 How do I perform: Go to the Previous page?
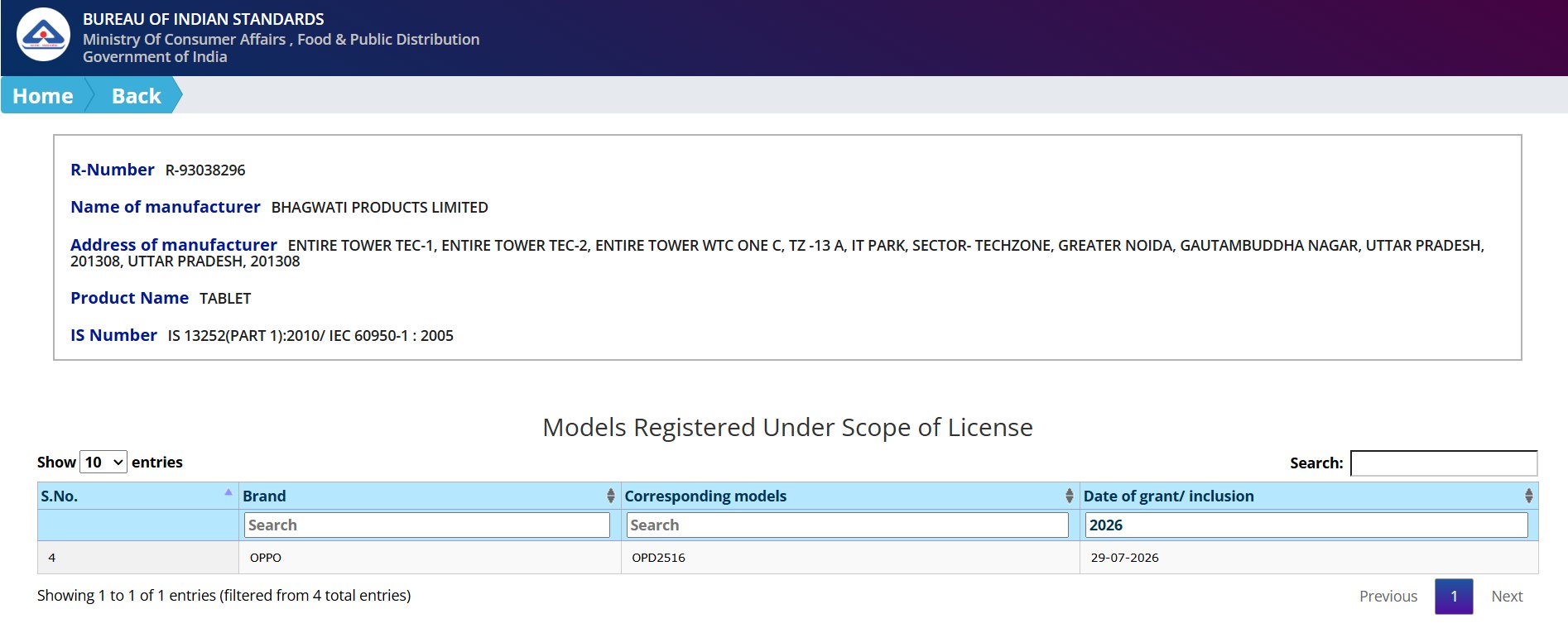click(1388, 596)
